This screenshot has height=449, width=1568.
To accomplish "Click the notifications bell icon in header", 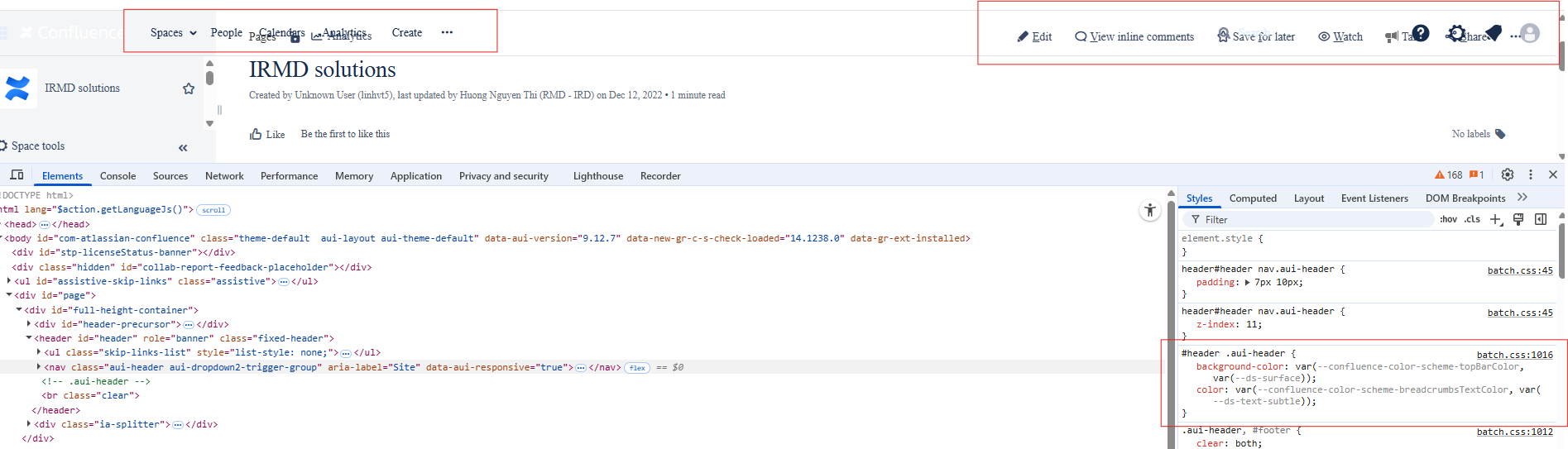I will [1493, 33].
